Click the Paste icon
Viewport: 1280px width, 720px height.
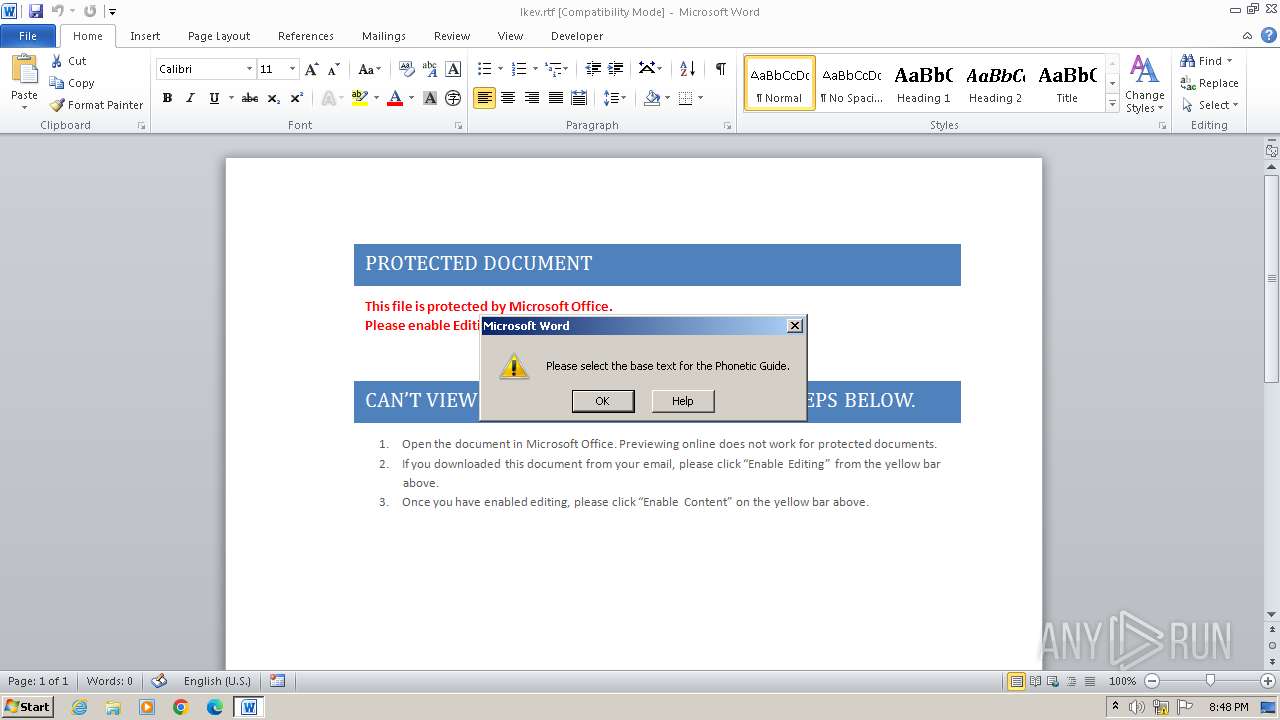[24, 70]
